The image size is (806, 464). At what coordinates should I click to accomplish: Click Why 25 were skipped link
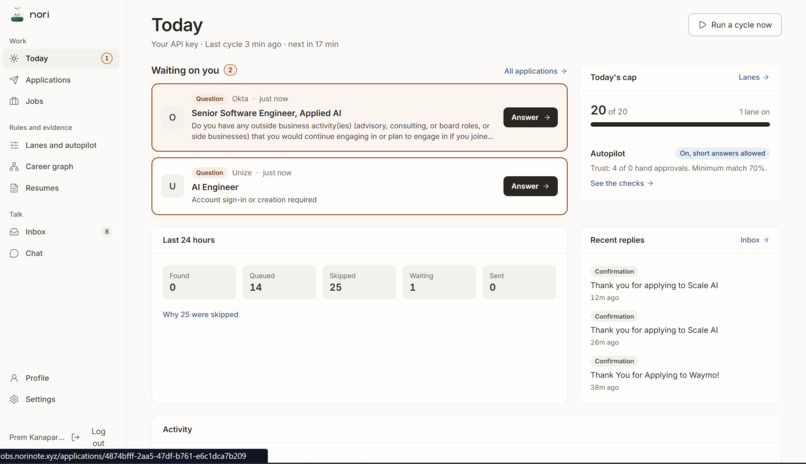200,314
